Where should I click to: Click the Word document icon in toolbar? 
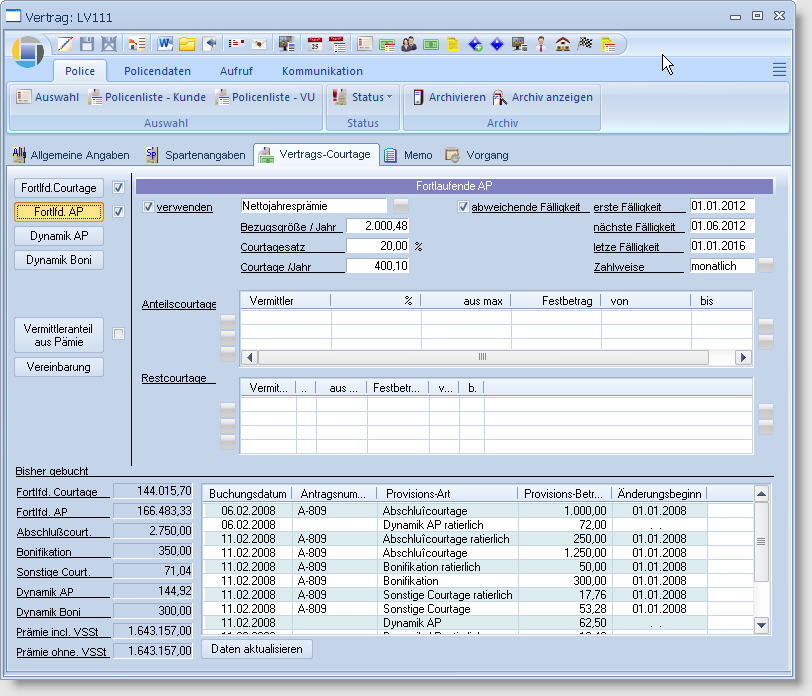point(165,44)
